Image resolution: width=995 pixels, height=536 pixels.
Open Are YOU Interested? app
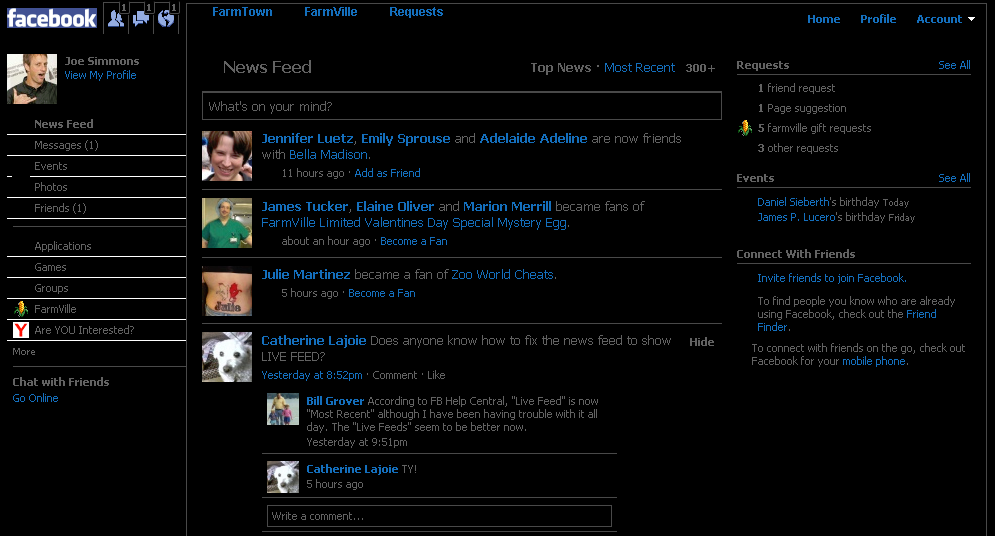click(x=84, y=330)
